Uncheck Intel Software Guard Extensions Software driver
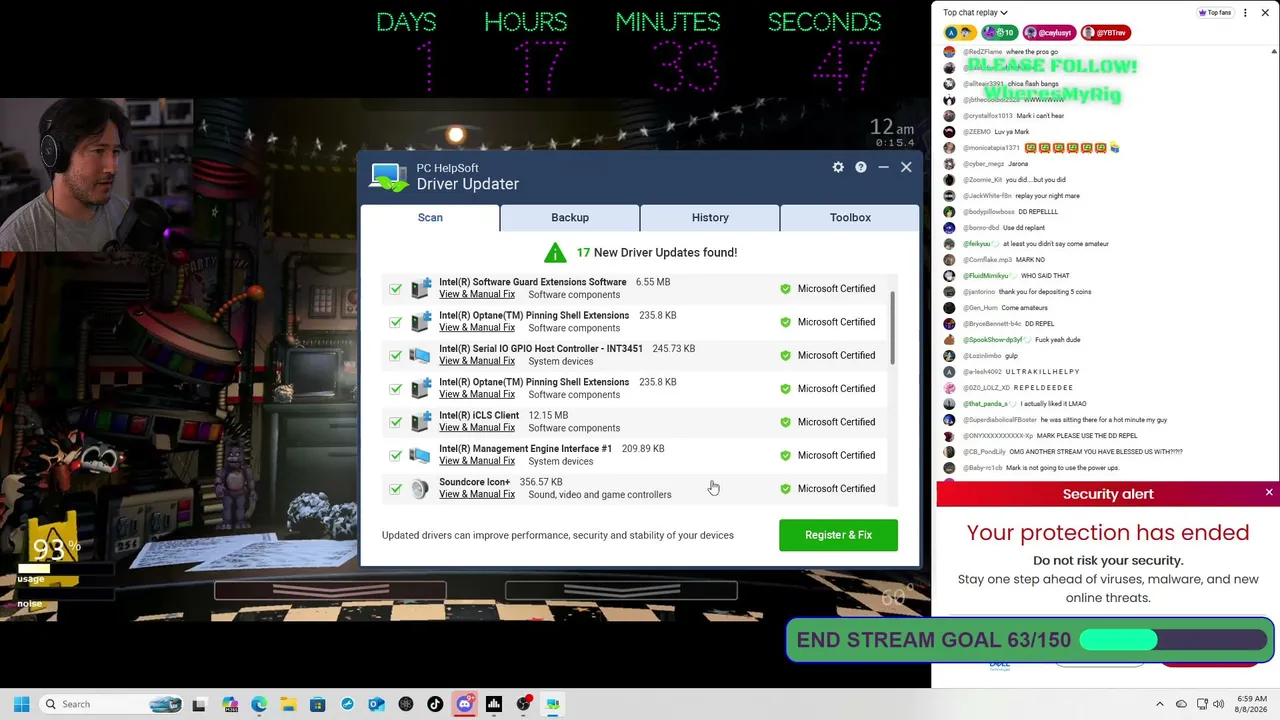Viewport: 1280px width, 720px height. pos(396,289)
